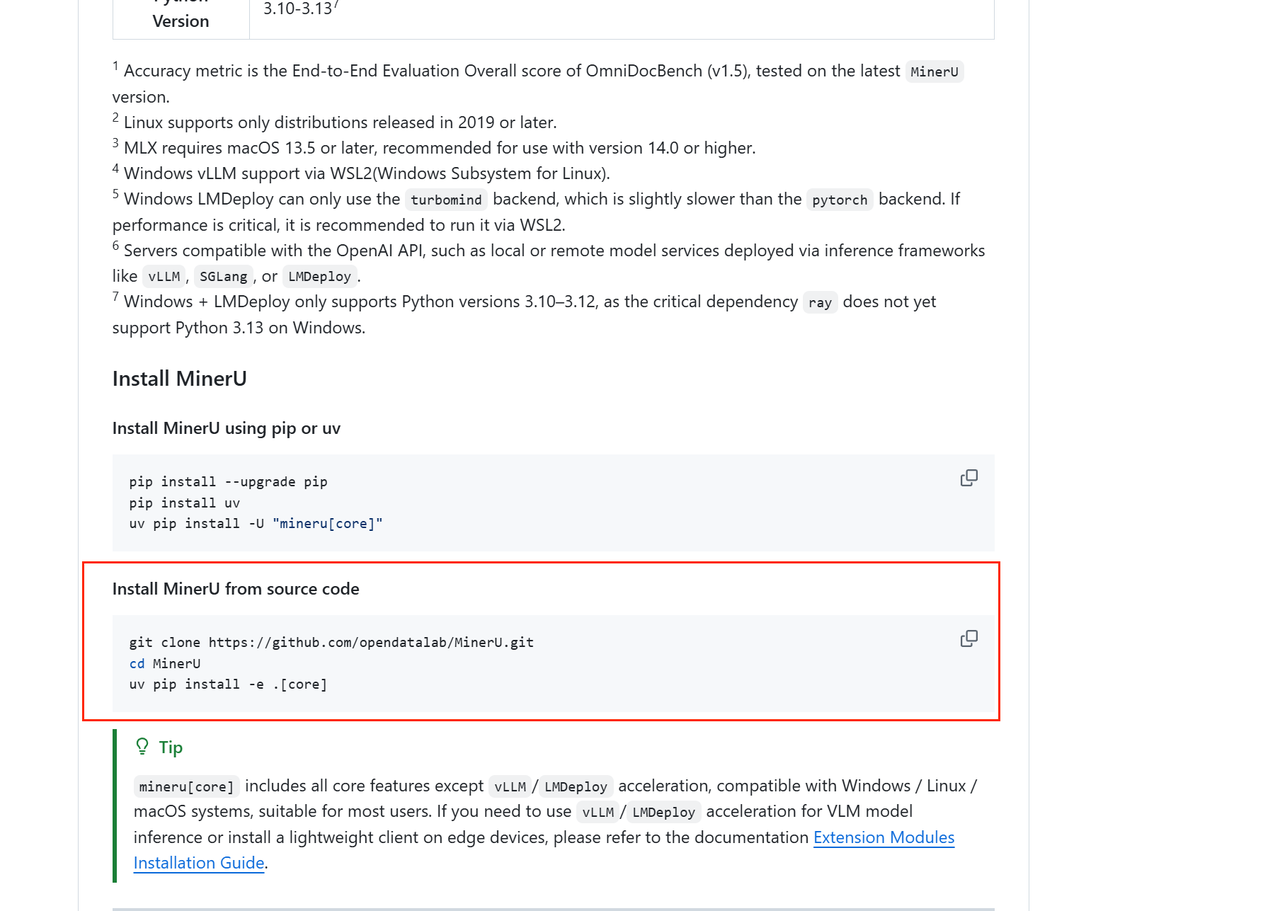The height and width of the screenshot is (911, 1280).
Task: Click the "Install MinerU from source code" heading
Action: tap(235, 589)
